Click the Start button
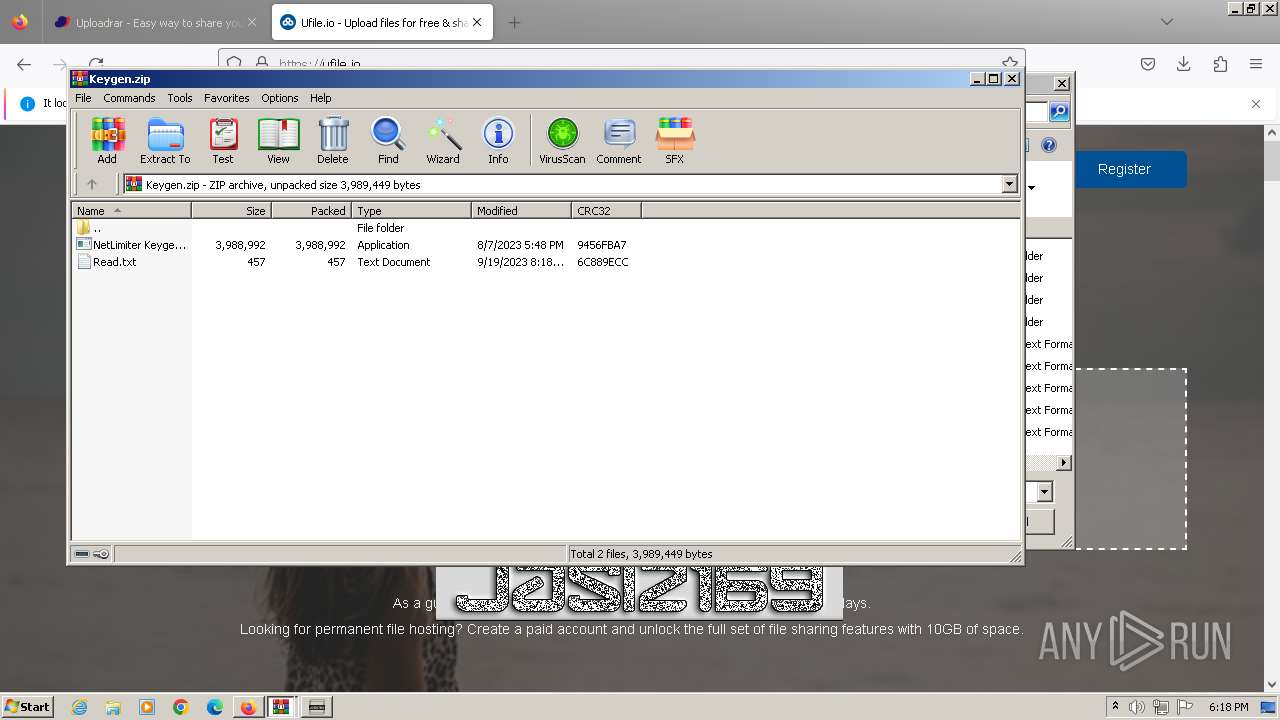 click(28, 707)
